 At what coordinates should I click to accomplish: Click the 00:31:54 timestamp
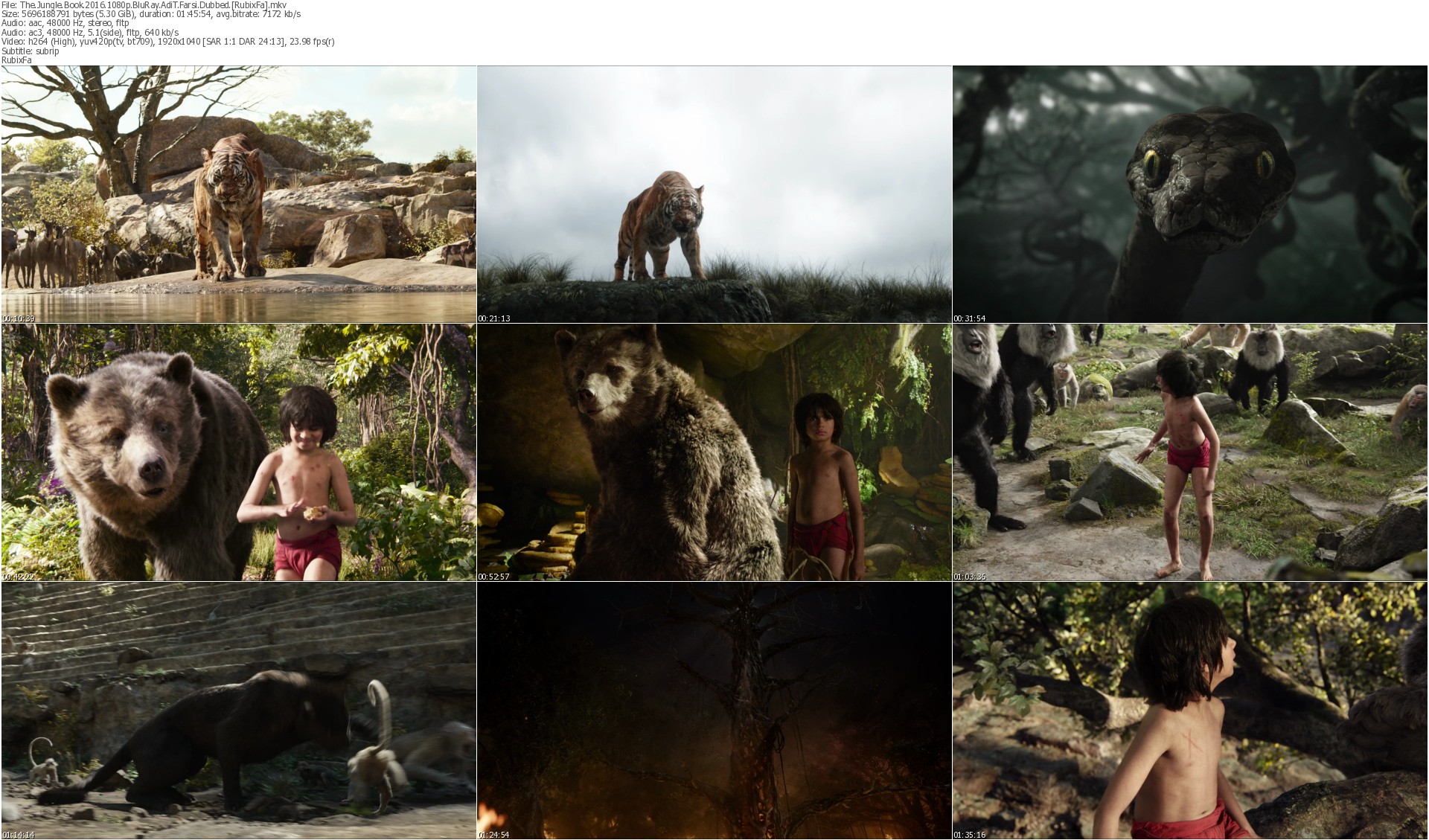coord(970,318)
